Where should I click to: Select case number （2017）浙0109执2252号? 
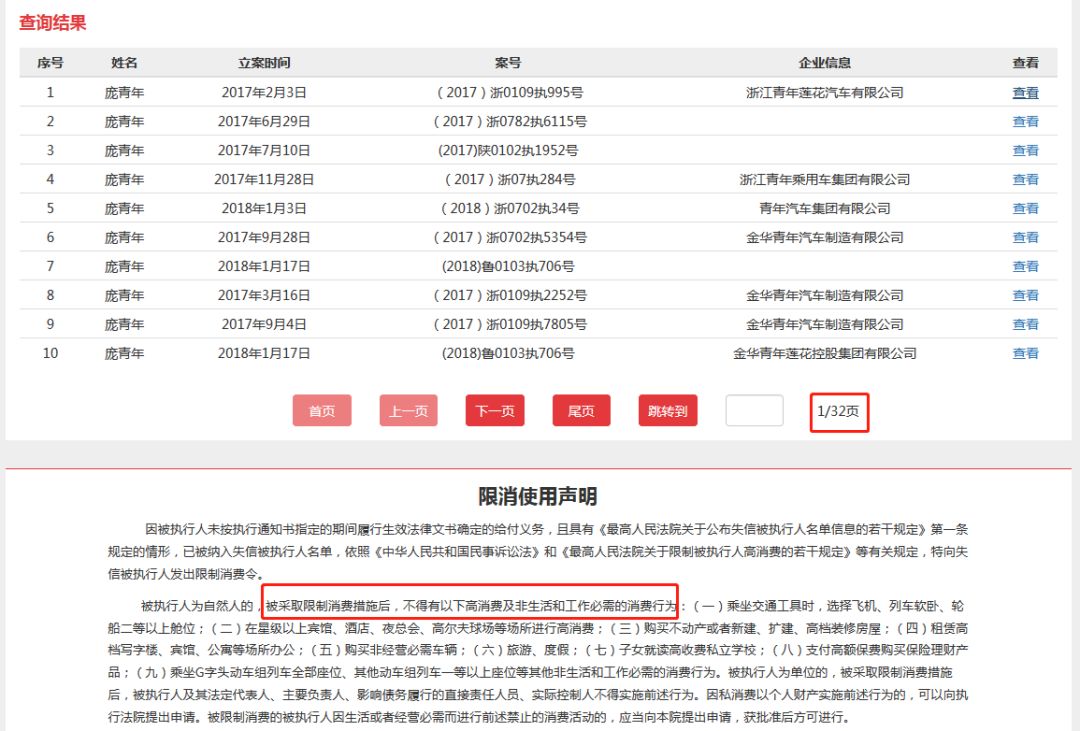click(510, 295)
